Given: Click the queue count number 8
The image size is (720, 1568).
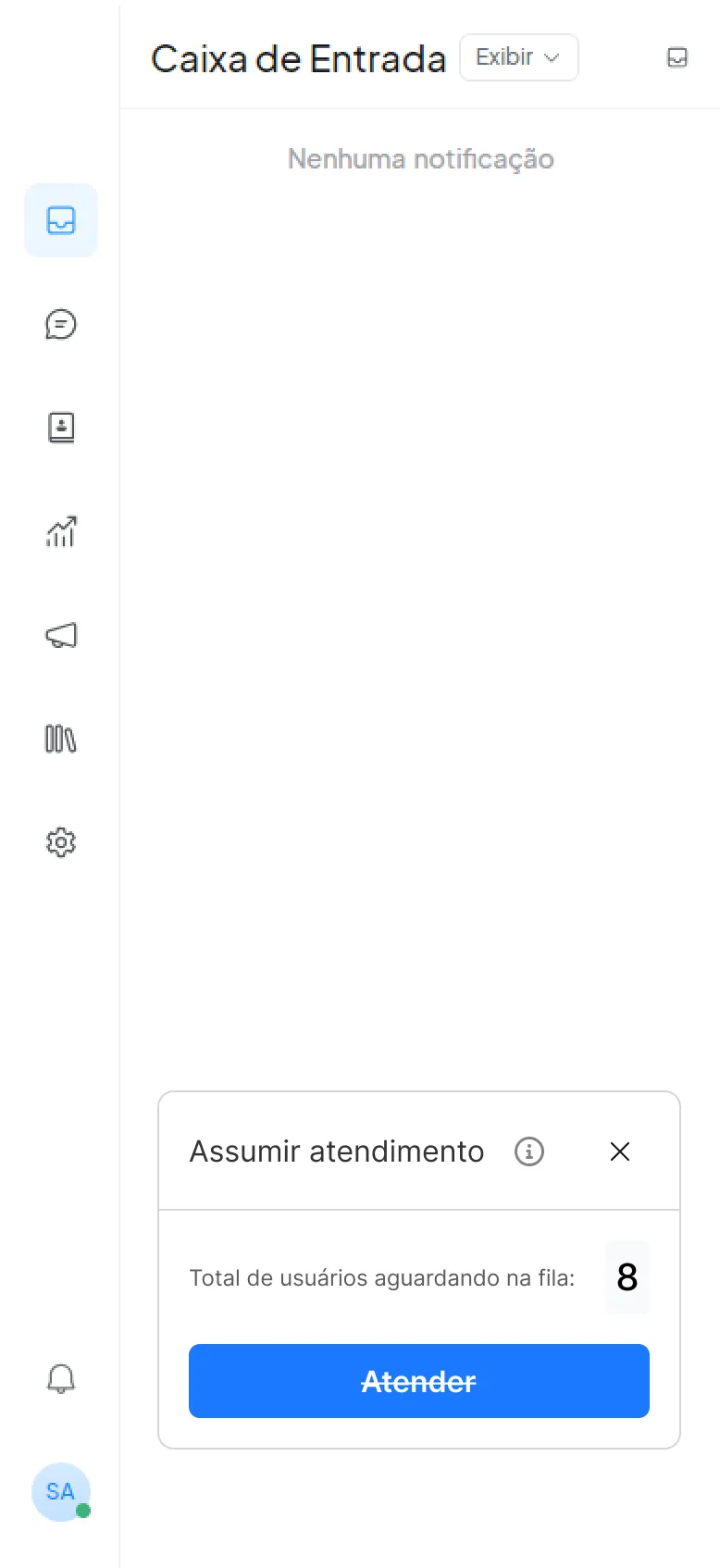Looking at the screenshot, I should click(x=627, y=1277).
